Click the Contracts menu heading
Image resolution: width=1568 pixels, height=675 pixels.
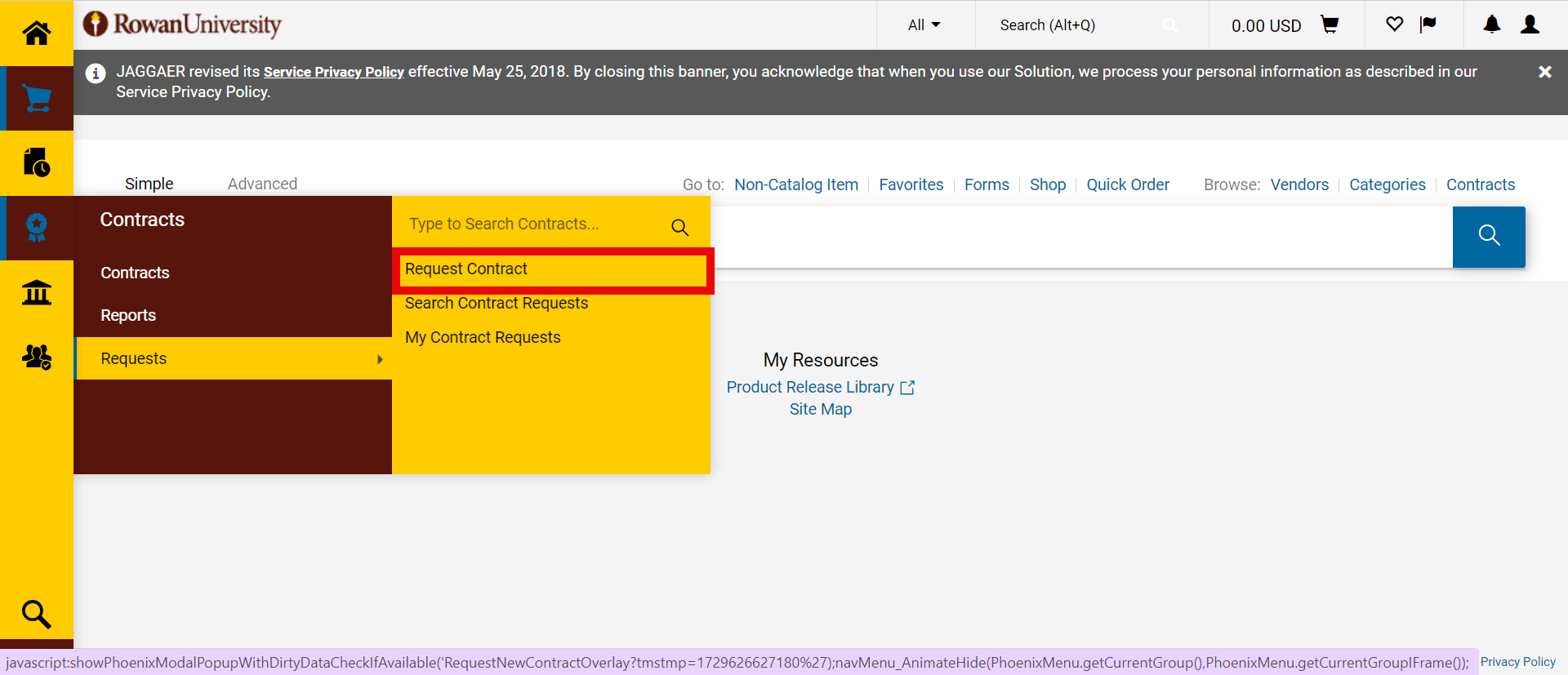coord(142,220)
